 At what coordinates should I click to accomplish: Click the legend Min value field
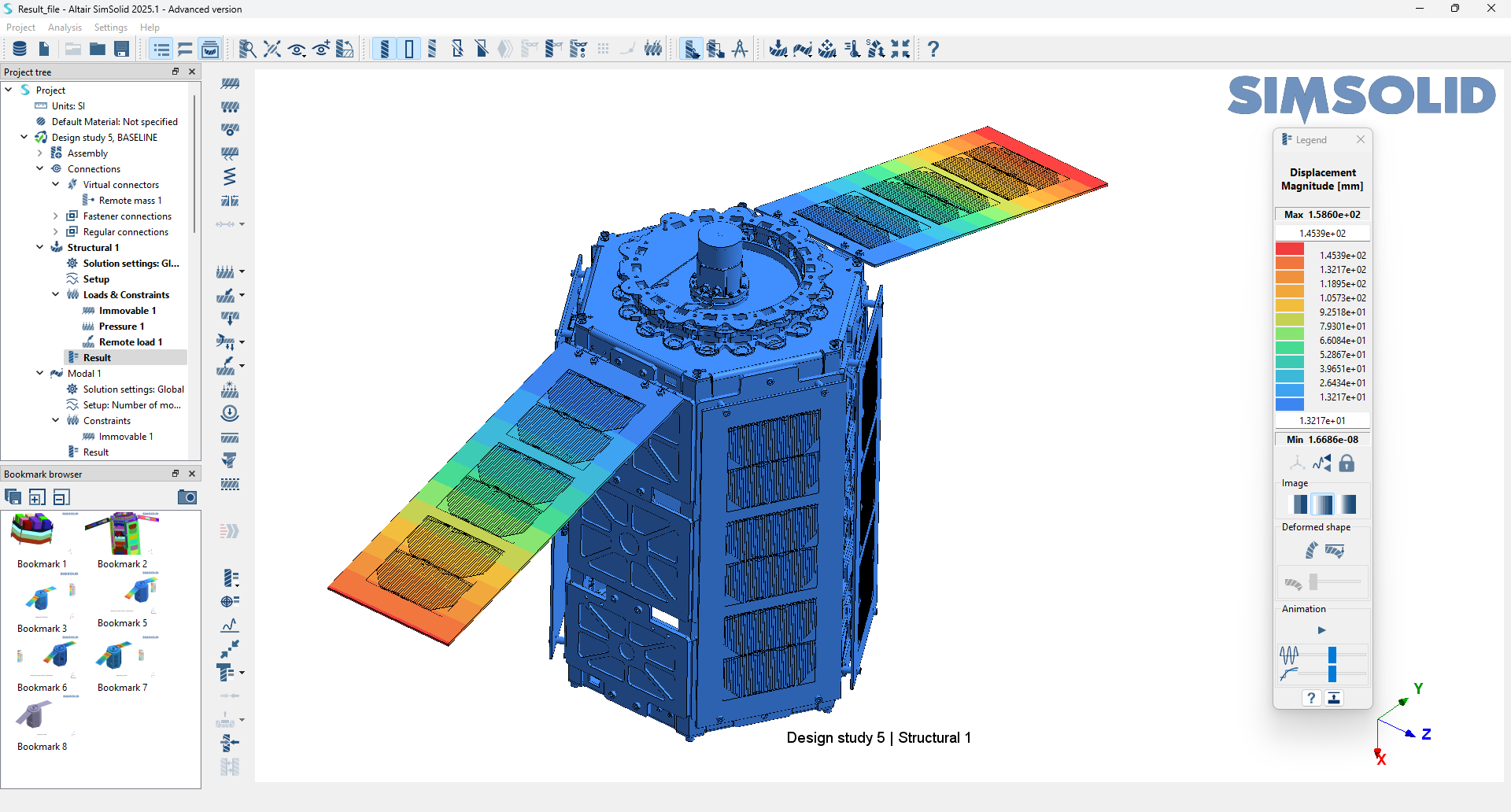(1322, 440)
